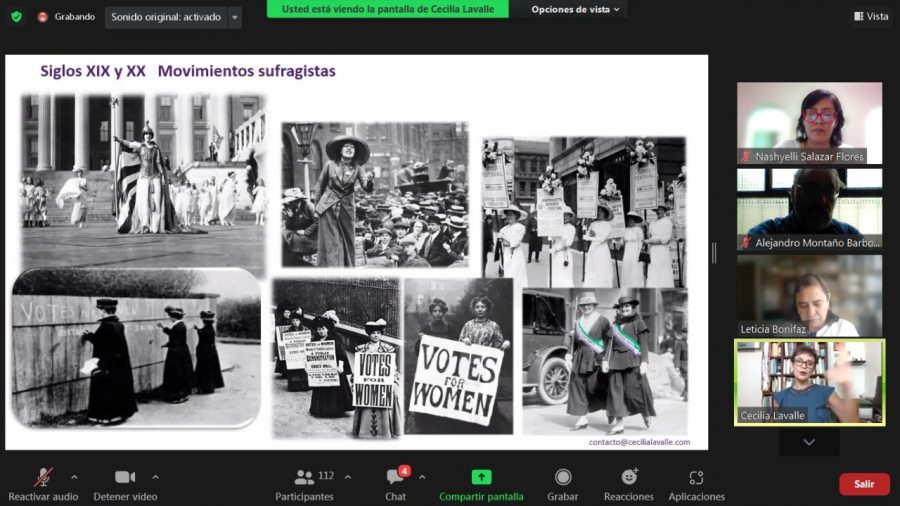Click the Grabar recording icon
This screenshot has width=900, height=506.
point(563,478)
